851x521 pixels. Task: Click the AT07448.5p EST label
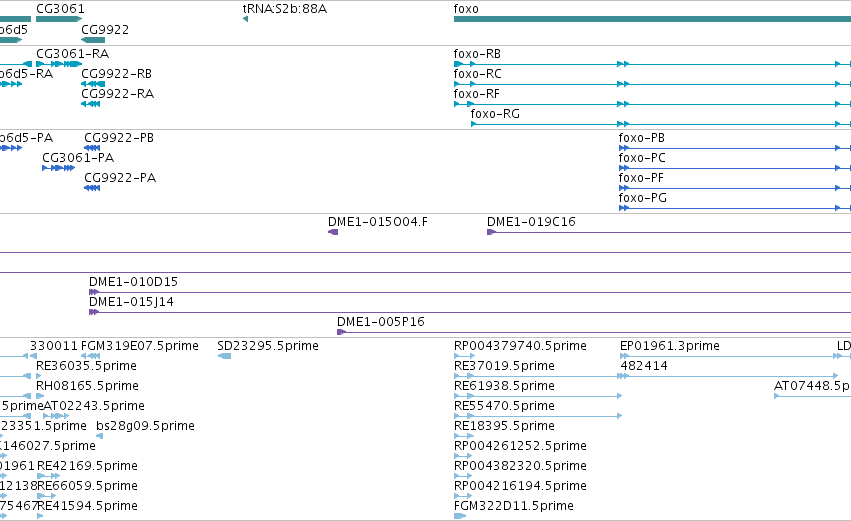(812, 386)
